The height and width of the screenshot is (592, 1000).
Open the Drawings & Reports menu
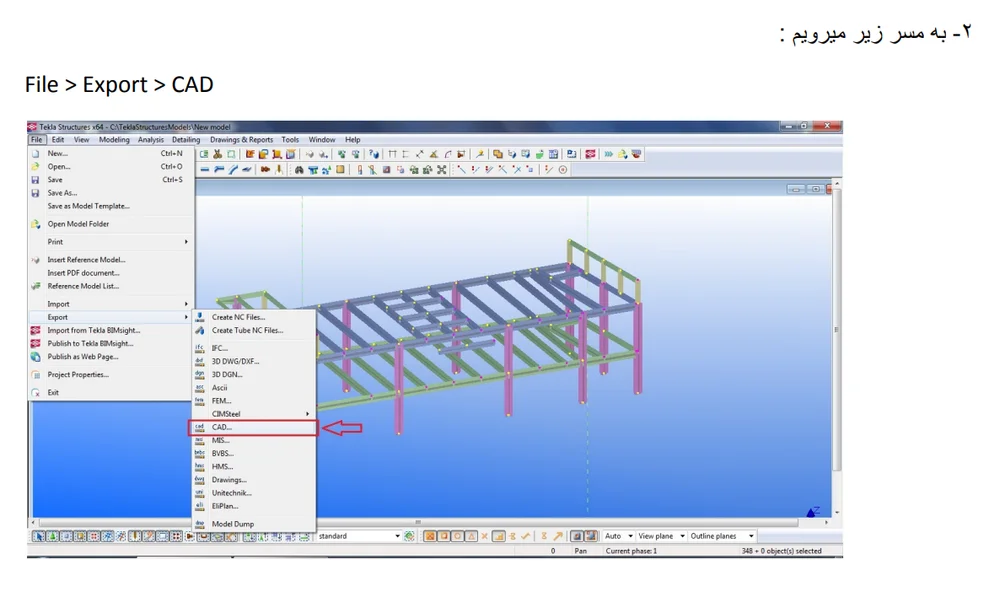click(x=241, y=140)
